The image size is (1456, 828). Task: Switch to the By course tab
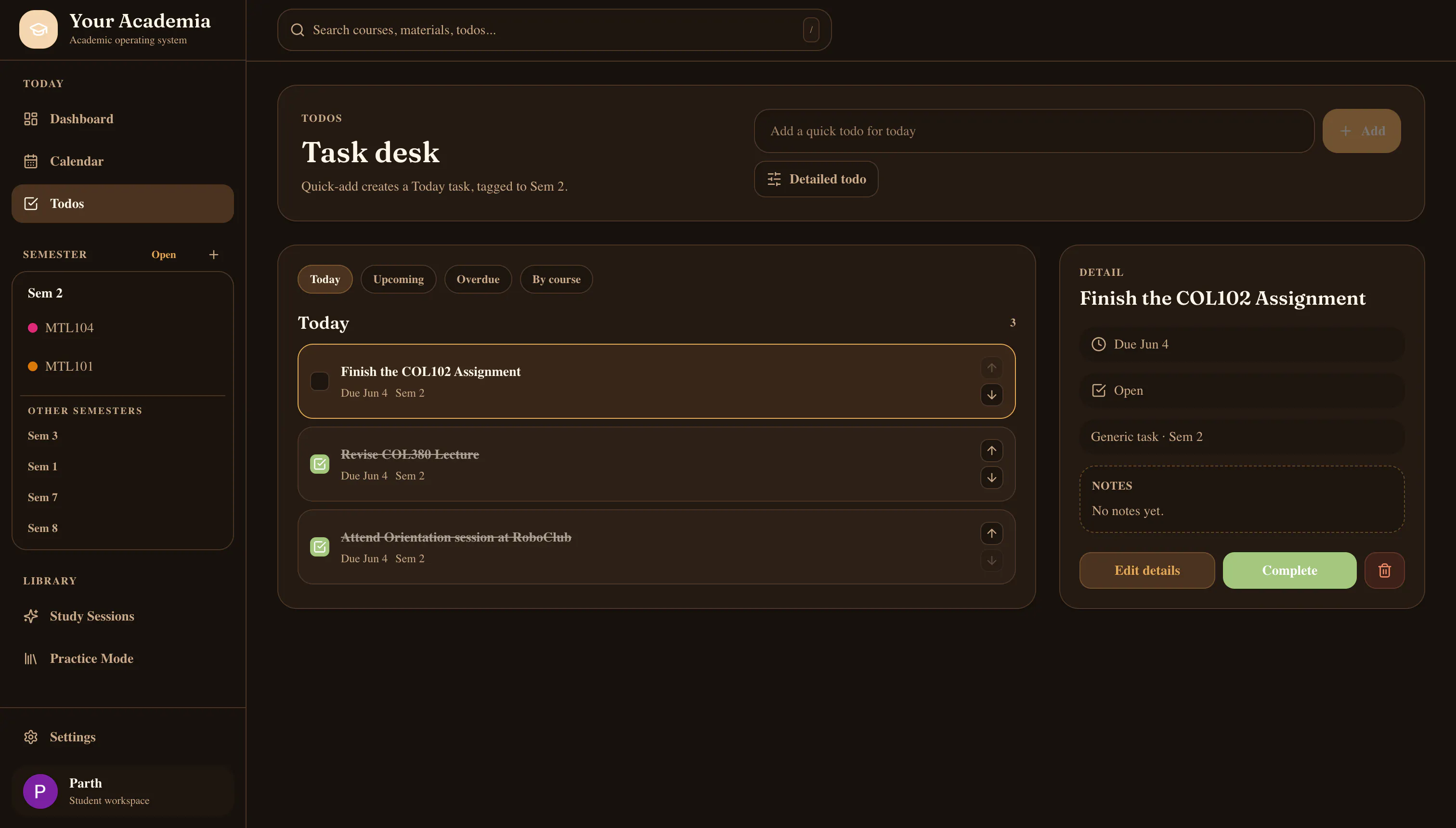pos(556,279)
